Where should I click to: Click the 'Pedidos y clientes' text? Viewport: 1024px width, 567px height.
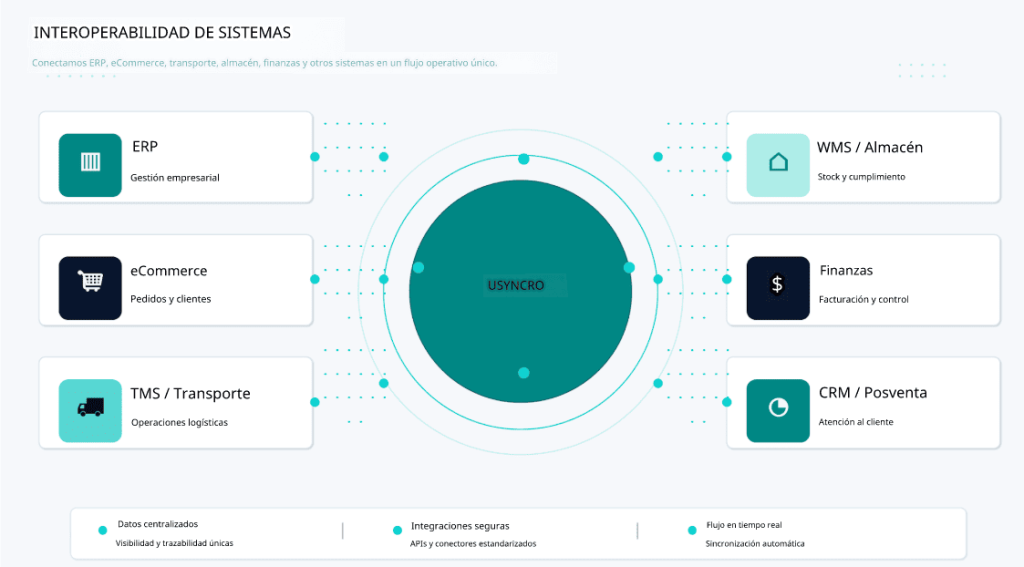click(x=170, y=299)
